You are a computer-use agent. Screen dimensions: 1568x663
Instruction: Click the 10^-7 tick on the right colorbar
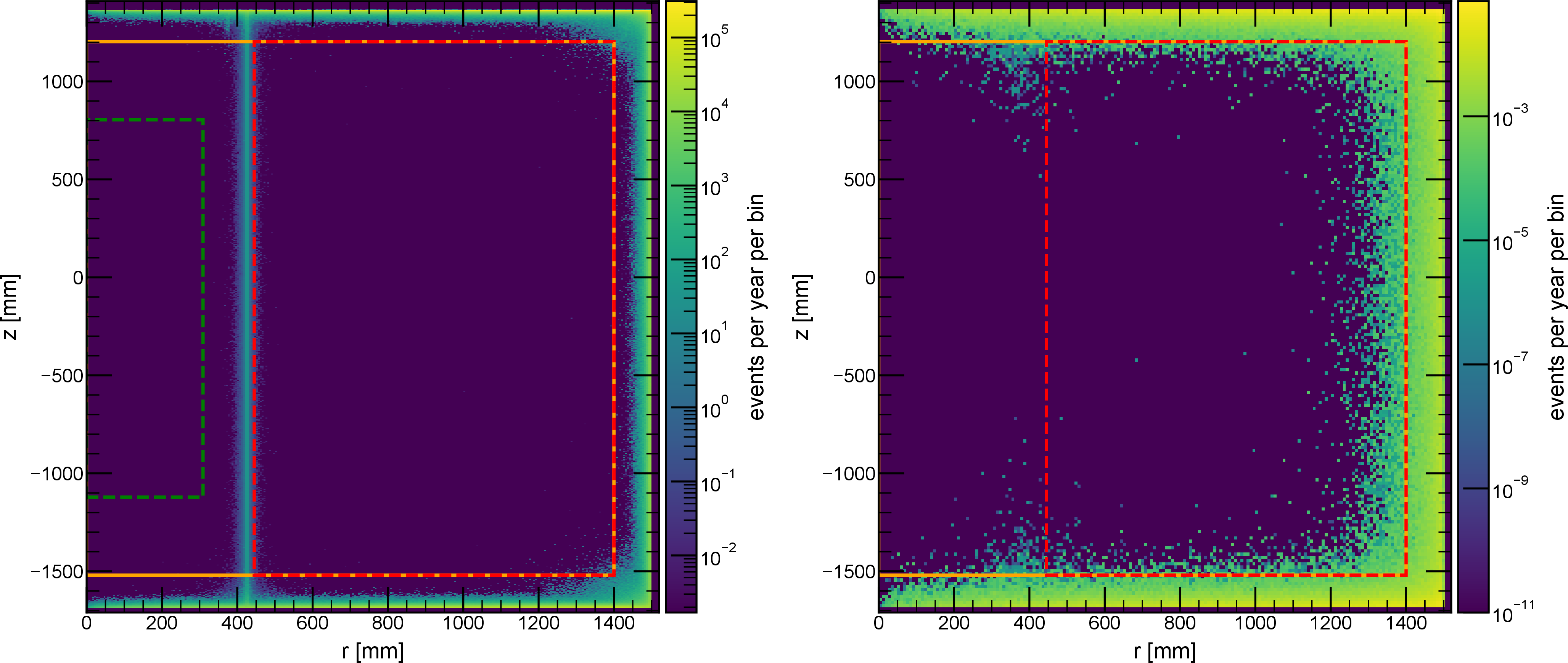(x=1511, y=364)
